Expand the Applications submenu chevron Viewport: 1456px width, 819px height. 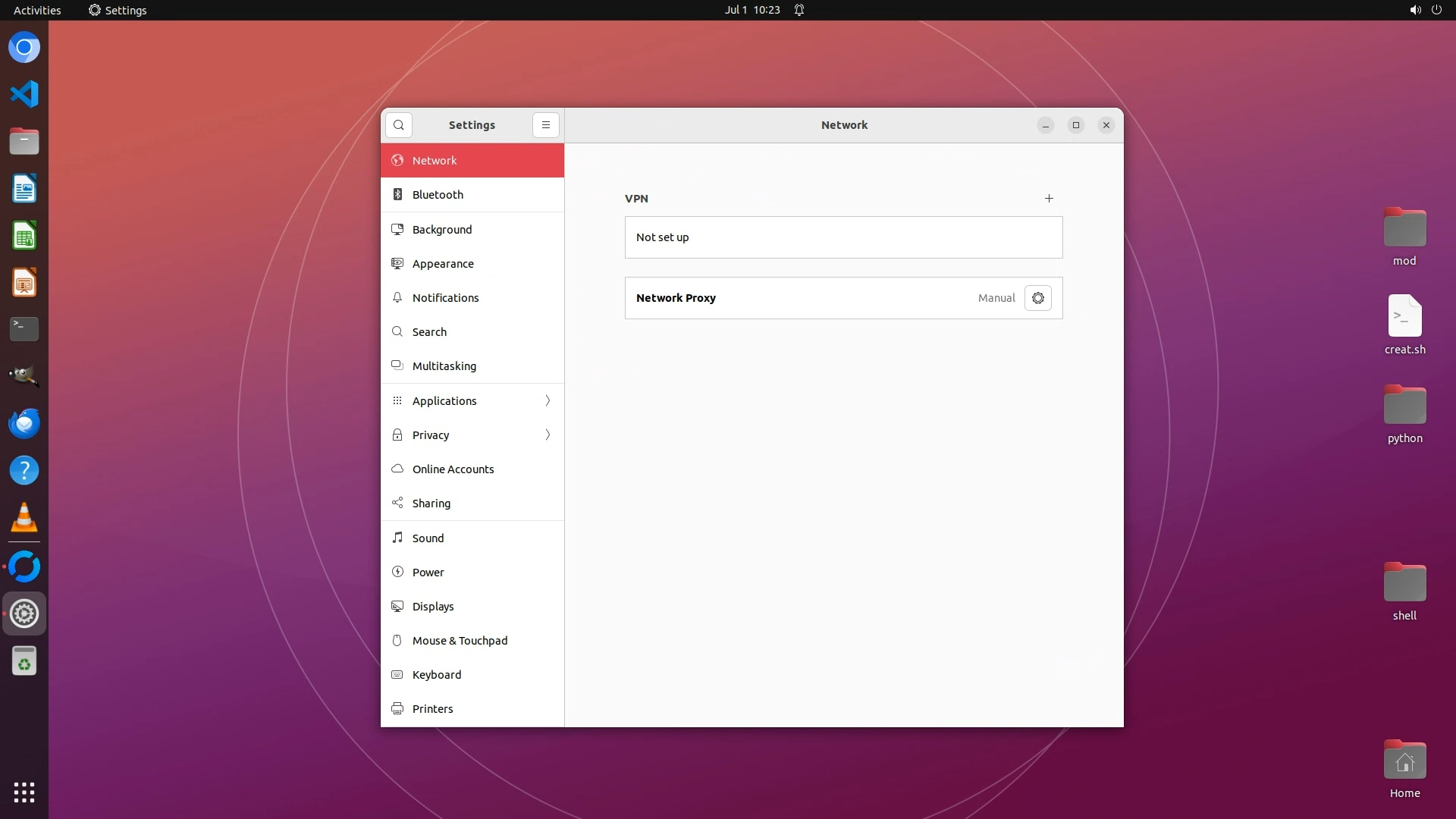point(548,400)
